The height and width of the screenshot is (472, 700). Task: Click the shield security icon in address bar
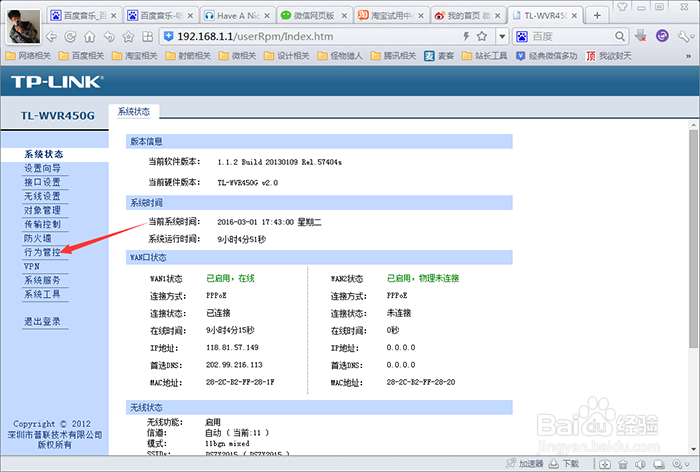click(168, 36)
